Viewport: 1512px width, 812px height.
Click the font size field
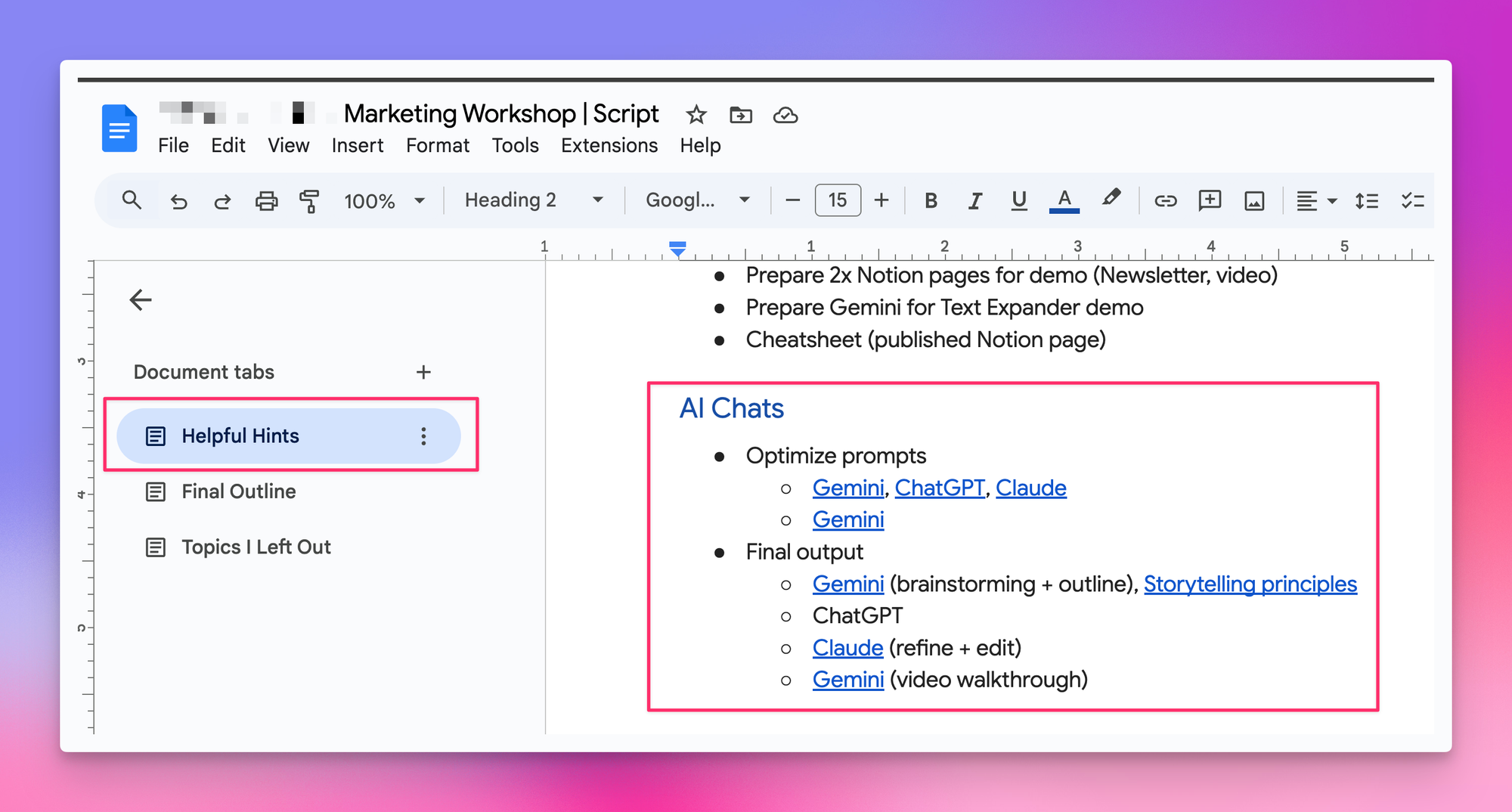[837, 200]
